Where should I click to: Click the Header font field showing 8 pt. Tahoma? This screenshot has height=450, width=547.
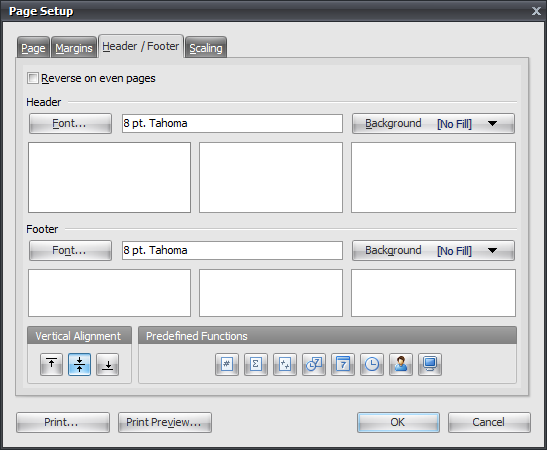pyautogui.click(x=232, y=123)
